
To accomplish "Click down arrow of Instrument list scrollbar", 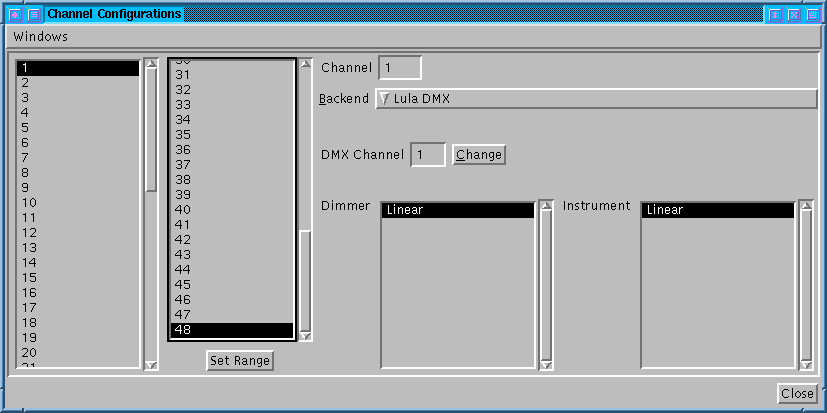I will (x=806, y=363).
